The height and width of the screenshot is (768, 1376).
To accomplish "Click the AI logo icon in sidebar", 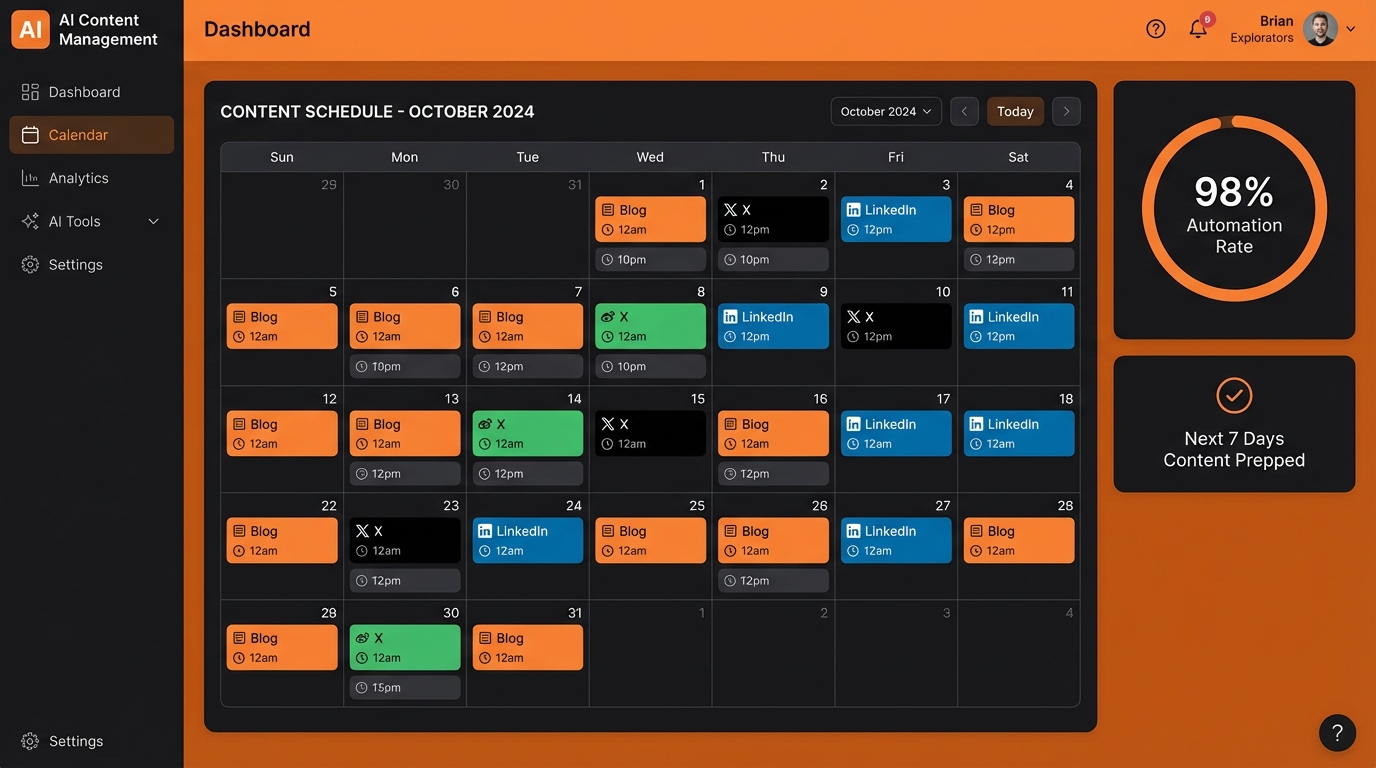I will pos(30,30).
